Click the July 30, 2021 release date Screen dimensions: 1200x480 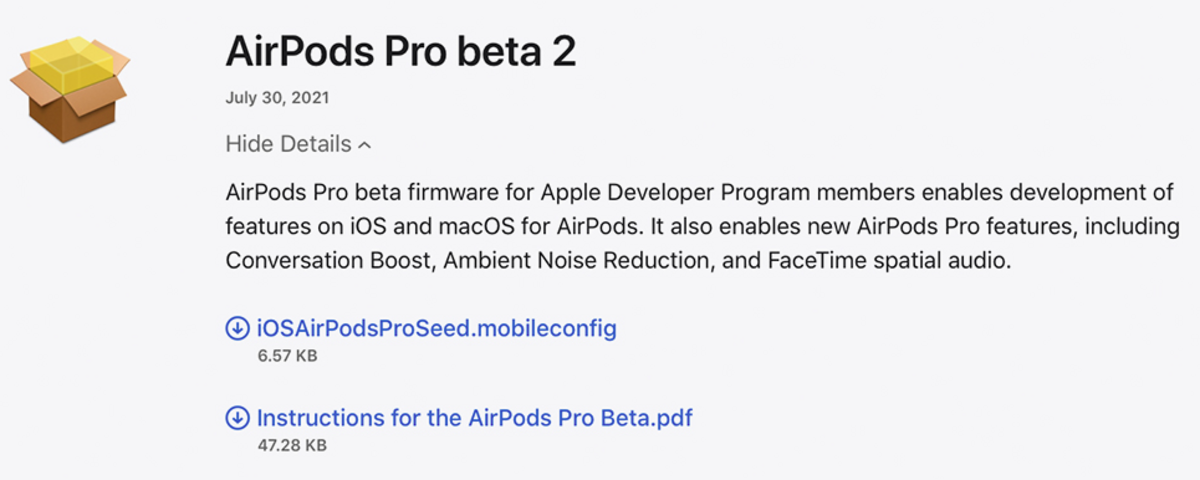[x=277, y=98]
